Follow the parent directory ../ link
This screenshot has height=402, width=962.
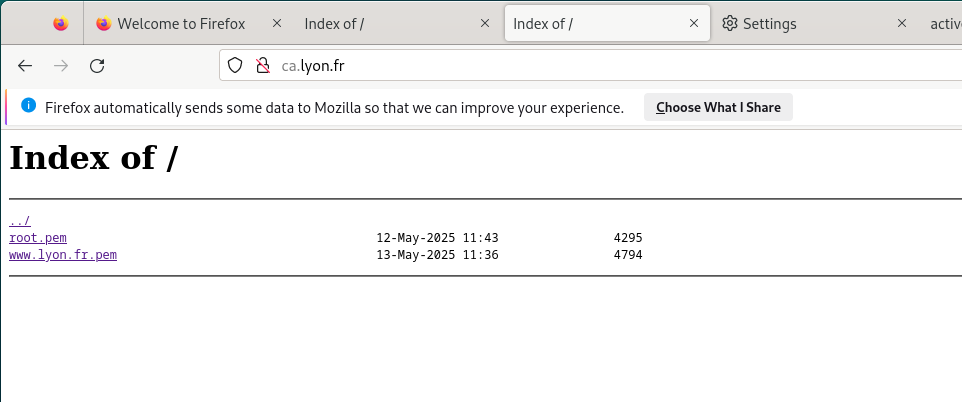point(20,221)
